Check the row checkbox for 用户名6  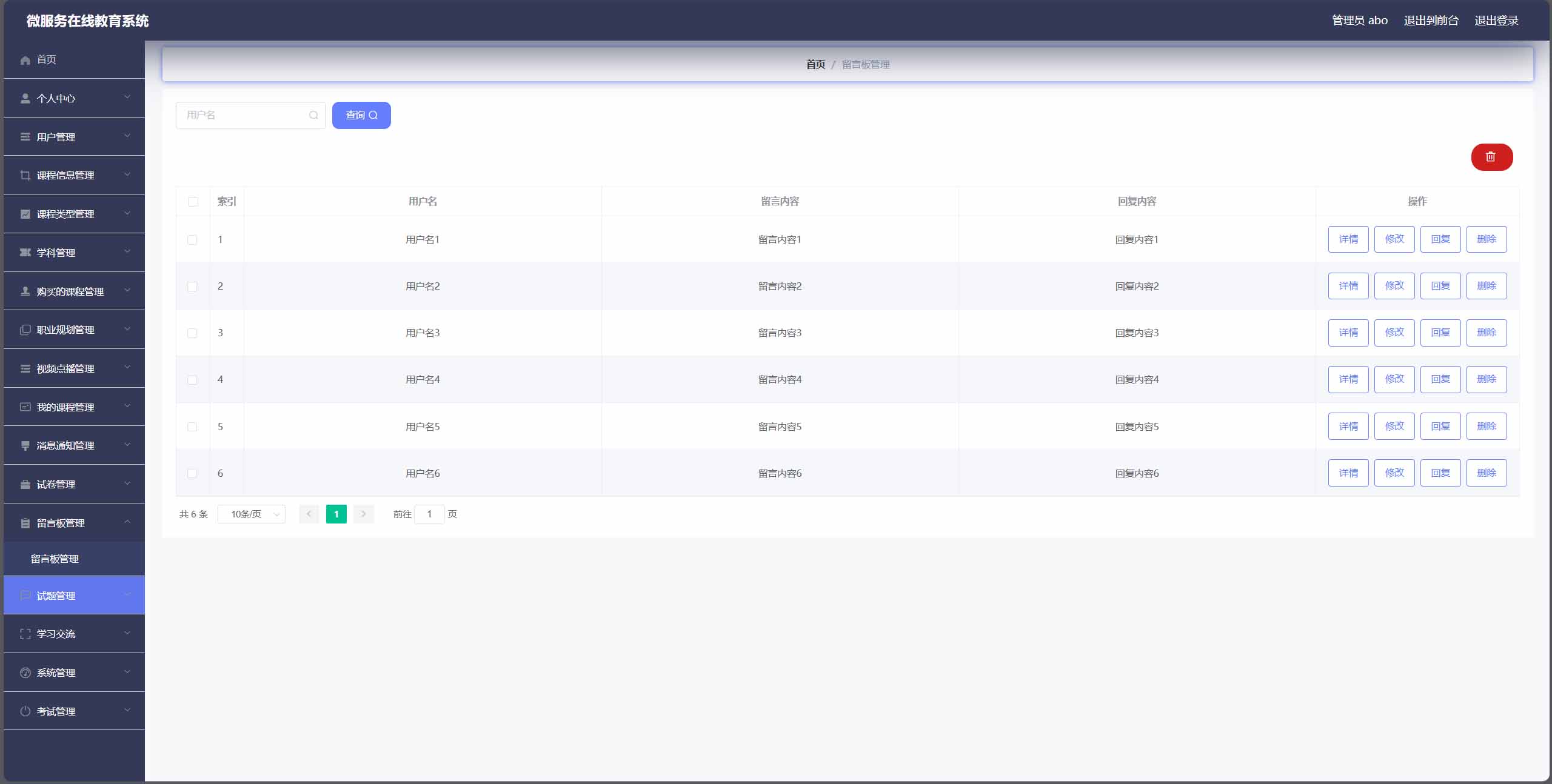(192, 473)
